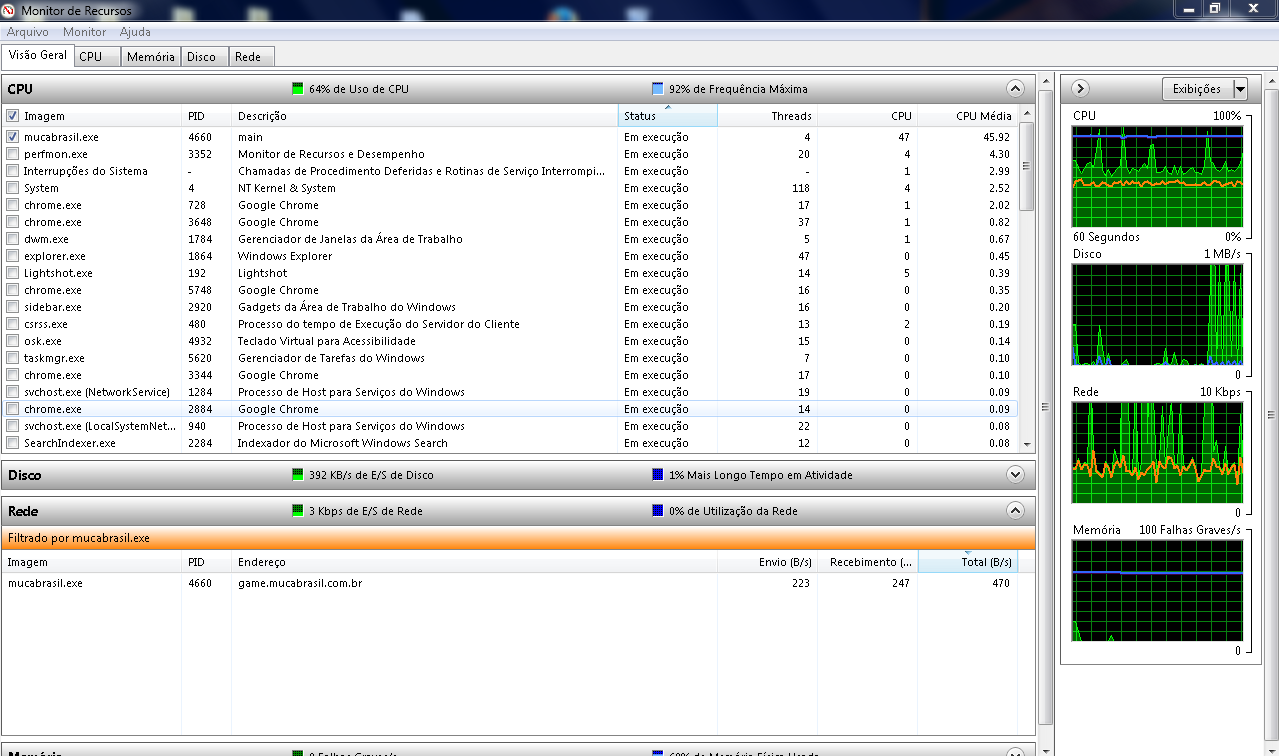Open the Exibições dropdown arrow

(1240, 89)
